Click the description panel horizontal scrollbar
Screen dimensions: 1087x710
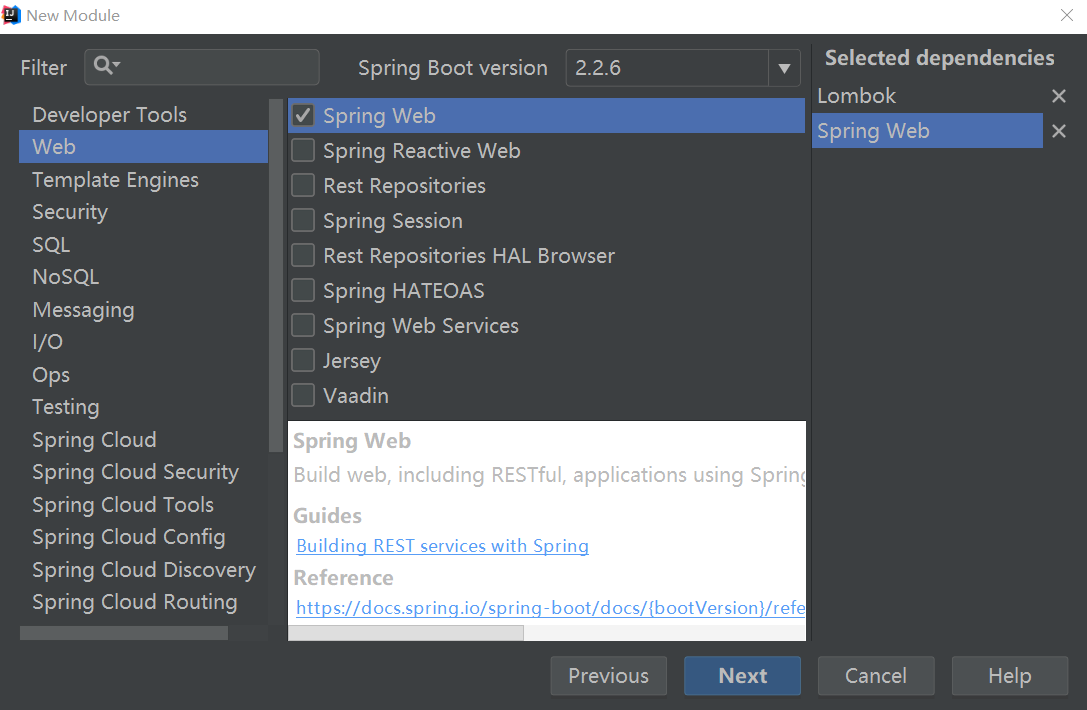click(406, 633)
